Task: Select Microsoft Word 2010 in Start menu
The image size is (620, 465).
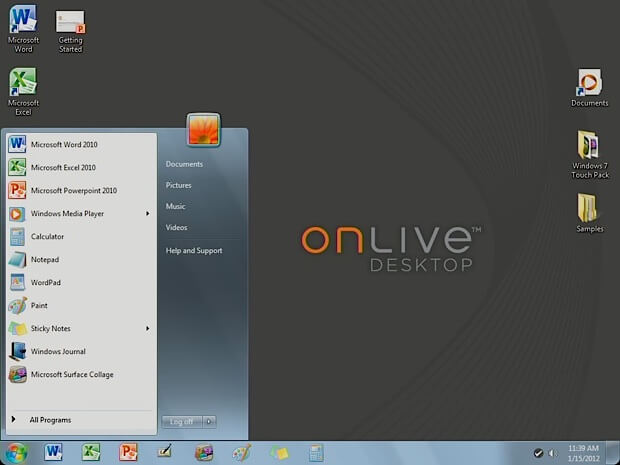Action: [81, 144]
